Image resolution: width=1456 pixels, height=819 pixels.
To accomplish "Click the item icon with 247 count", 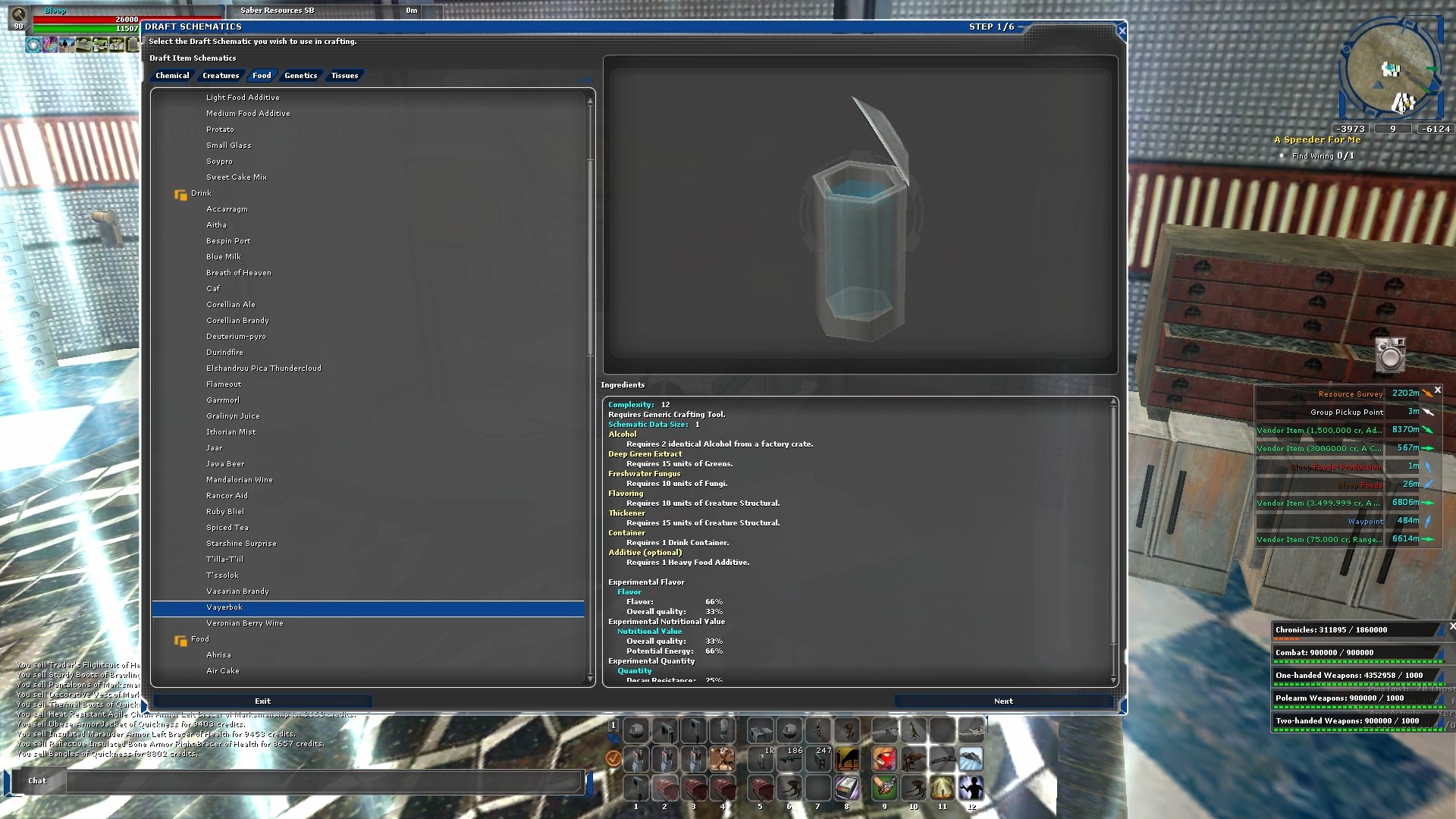I will click(x=818, y=758).
